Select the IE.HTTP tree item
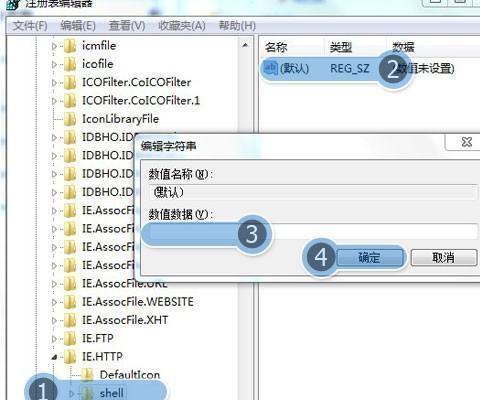This screenshot has width=480, height=400. point(102,357)
